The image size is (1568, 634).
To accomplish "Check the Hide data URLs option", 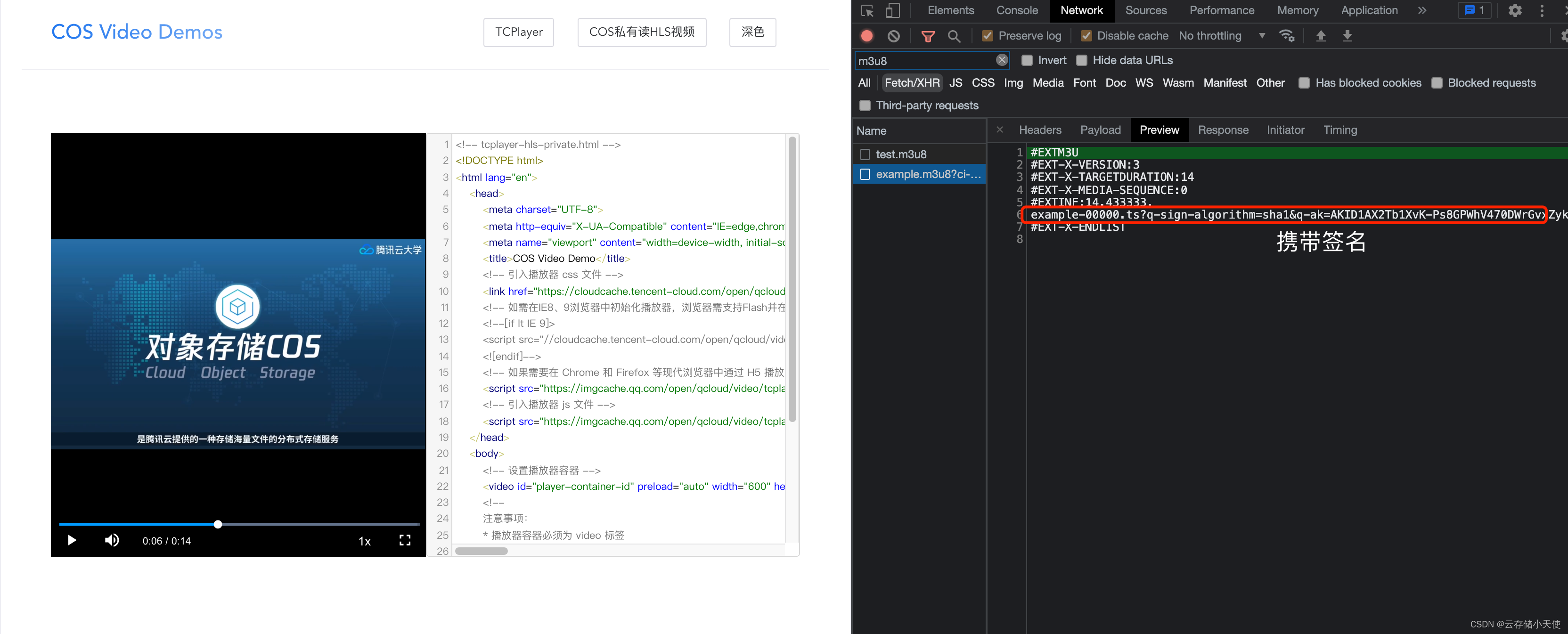I will (1082, 60).
